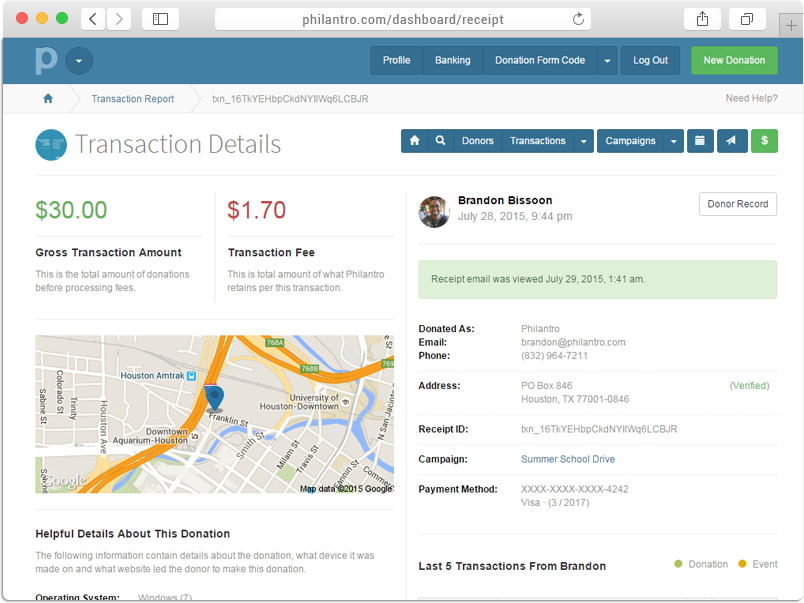This screenshot has width=804, height=603.
Task: Click the XXXX-XXXX-XXXX-4242 card number
Action: pyautogui.click(x=574, y=489)
